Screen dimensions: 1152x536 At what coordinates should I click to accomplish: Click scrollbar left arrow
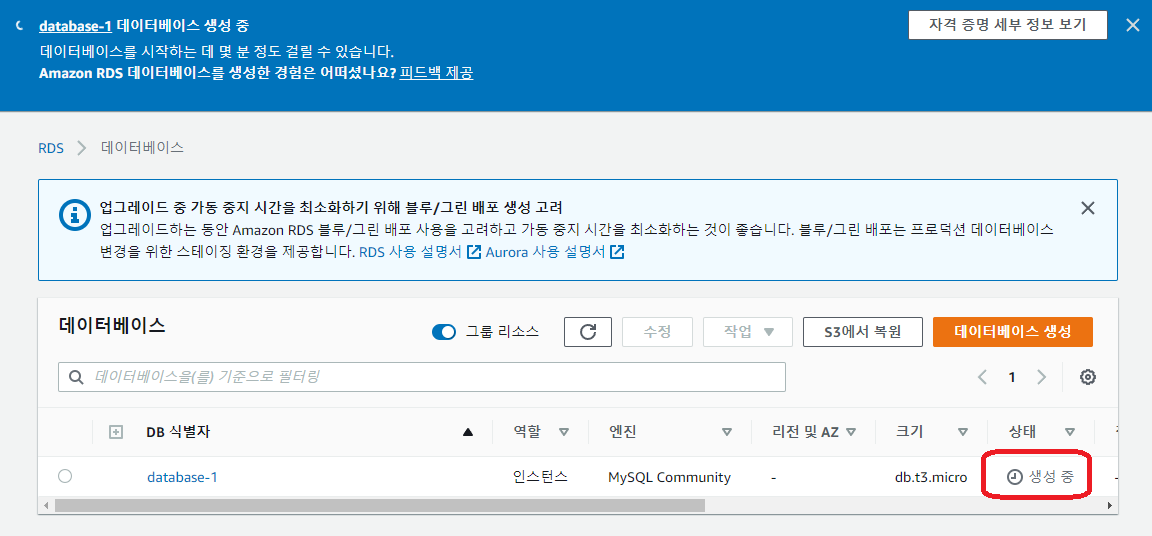click(46, 505)
